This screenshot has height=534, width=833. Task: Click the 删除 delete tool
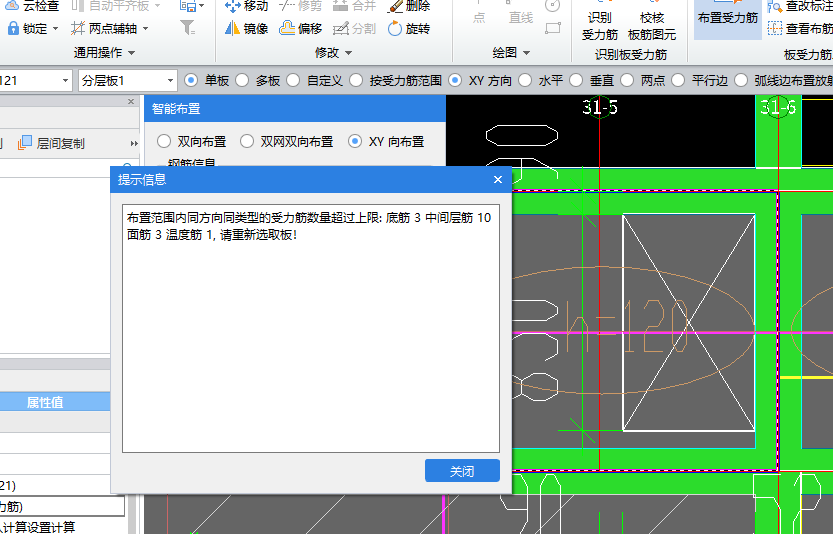[x=409, y=6]
